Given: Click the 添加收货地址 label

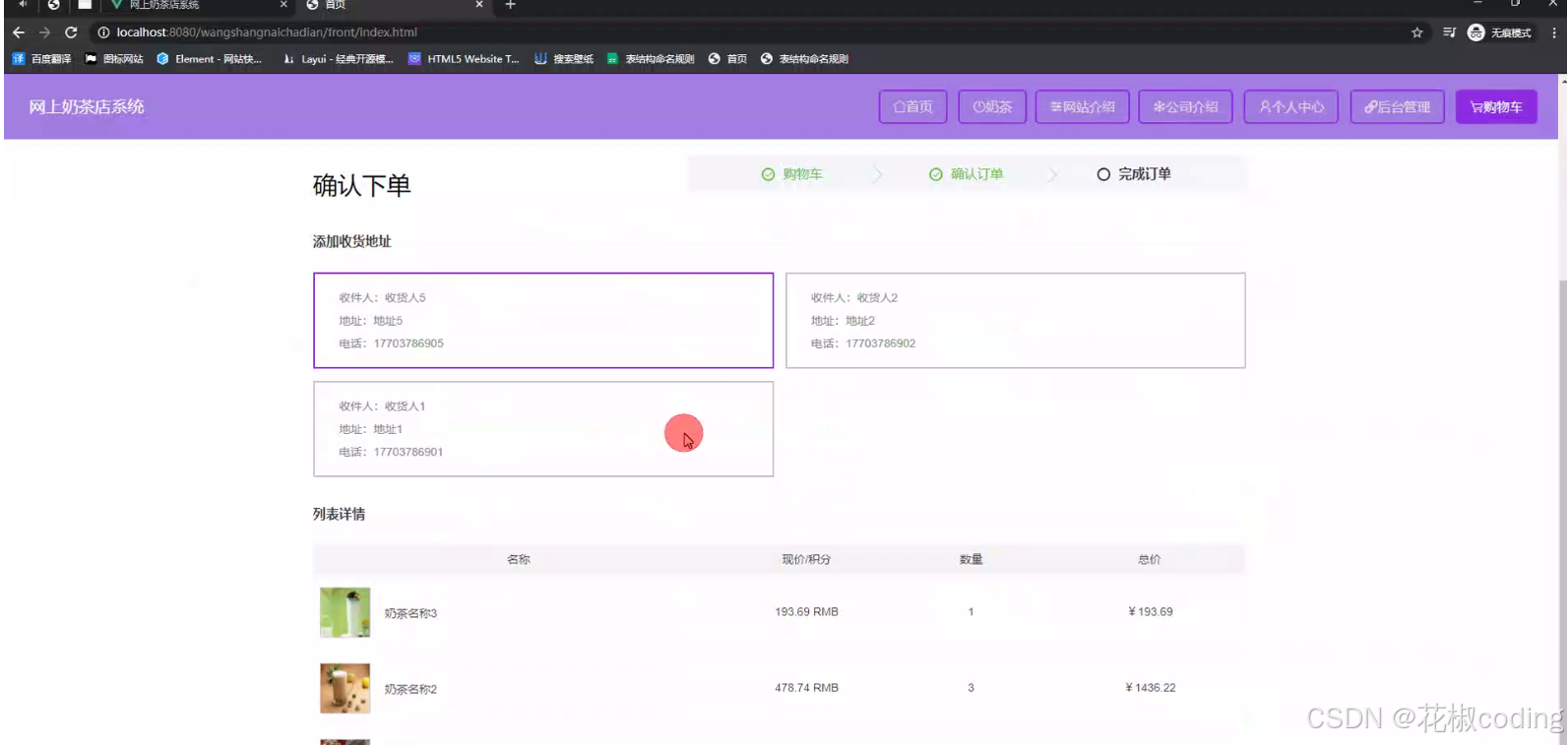Looking at the screenshot, I should click(x=352, y=241).
